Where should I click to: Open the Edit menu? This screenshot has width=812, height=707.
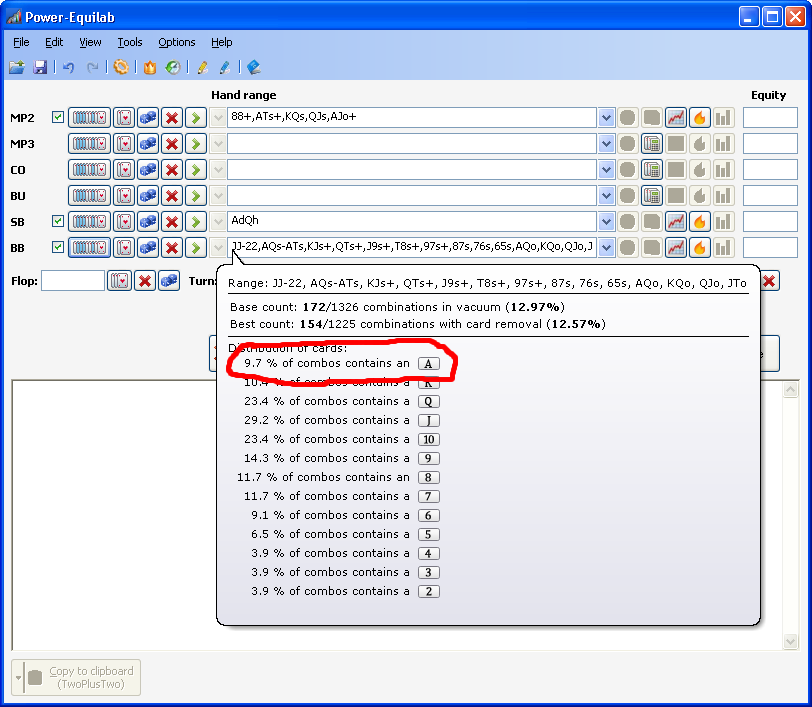click(54, 42)
